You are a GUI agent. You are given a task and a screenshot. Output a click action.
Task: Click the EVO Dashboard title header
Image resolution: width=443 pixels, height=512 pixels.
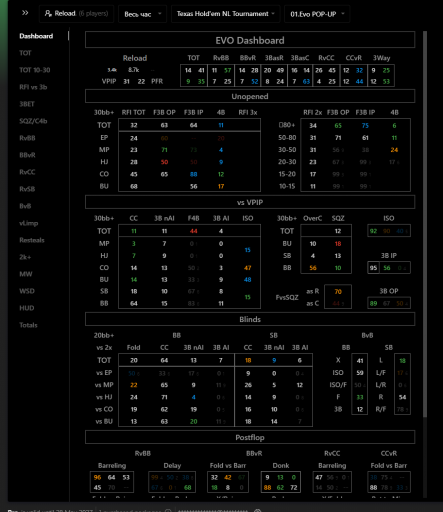tap(250, 40)
